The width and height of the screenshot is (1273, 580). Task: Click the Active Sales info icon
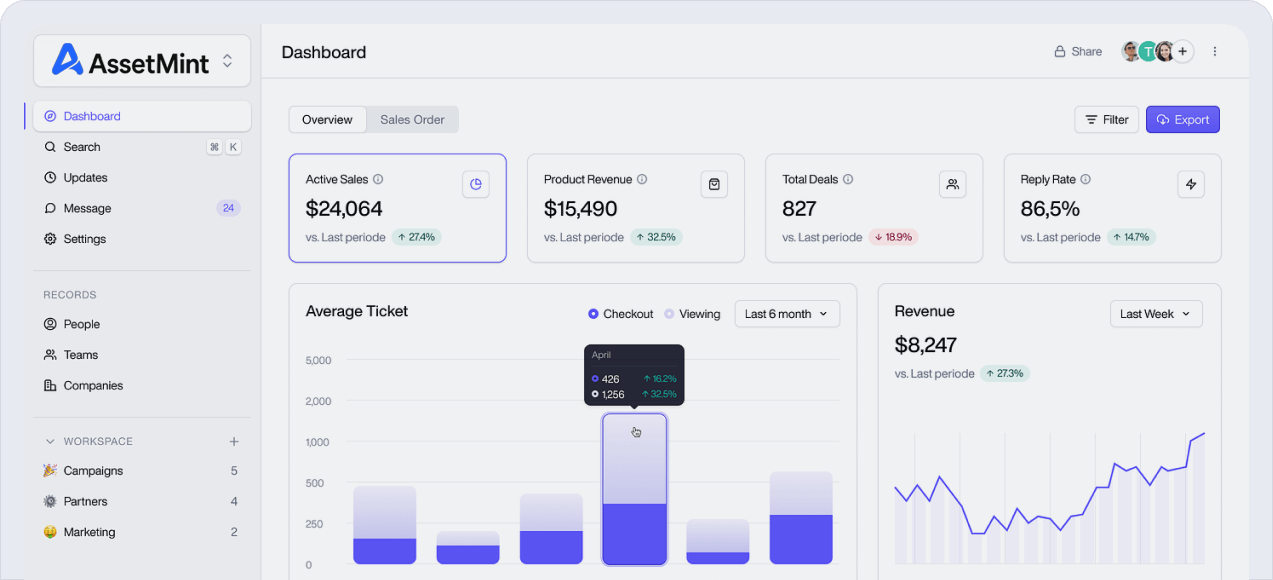(378, 179)
